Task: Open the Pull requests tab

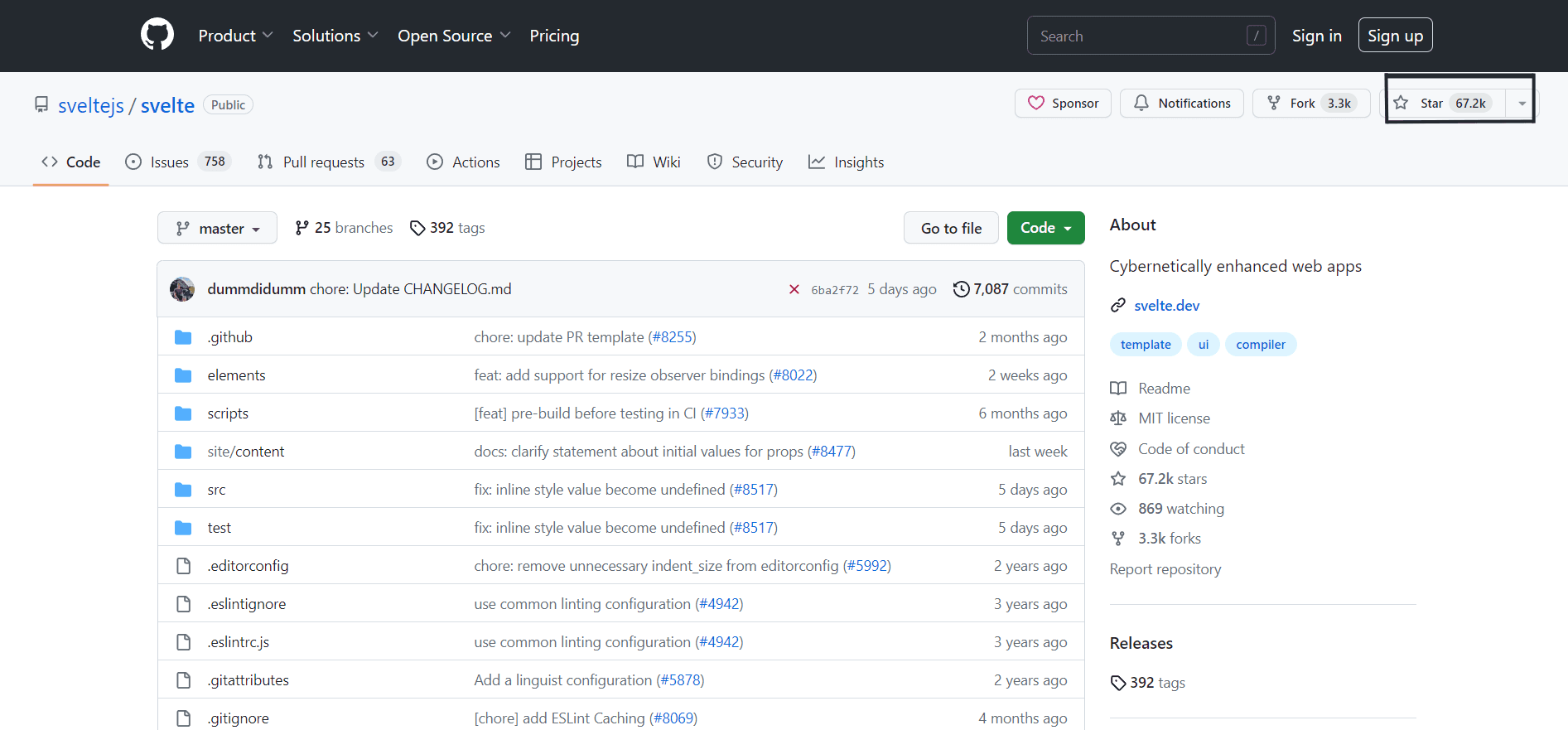Action: (x=329, y=162)
